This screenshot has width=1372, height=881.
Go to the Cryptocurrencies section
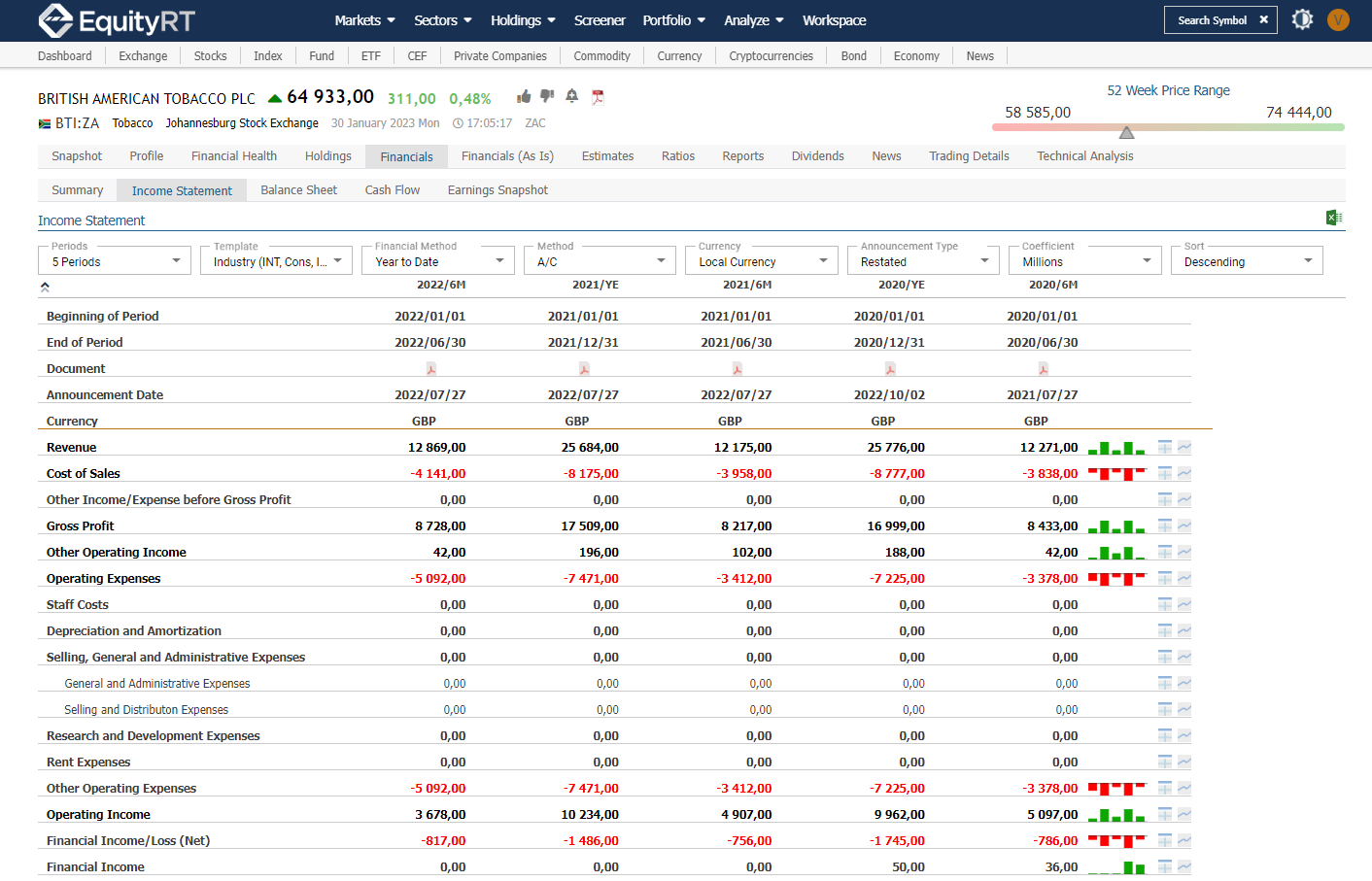772,56
